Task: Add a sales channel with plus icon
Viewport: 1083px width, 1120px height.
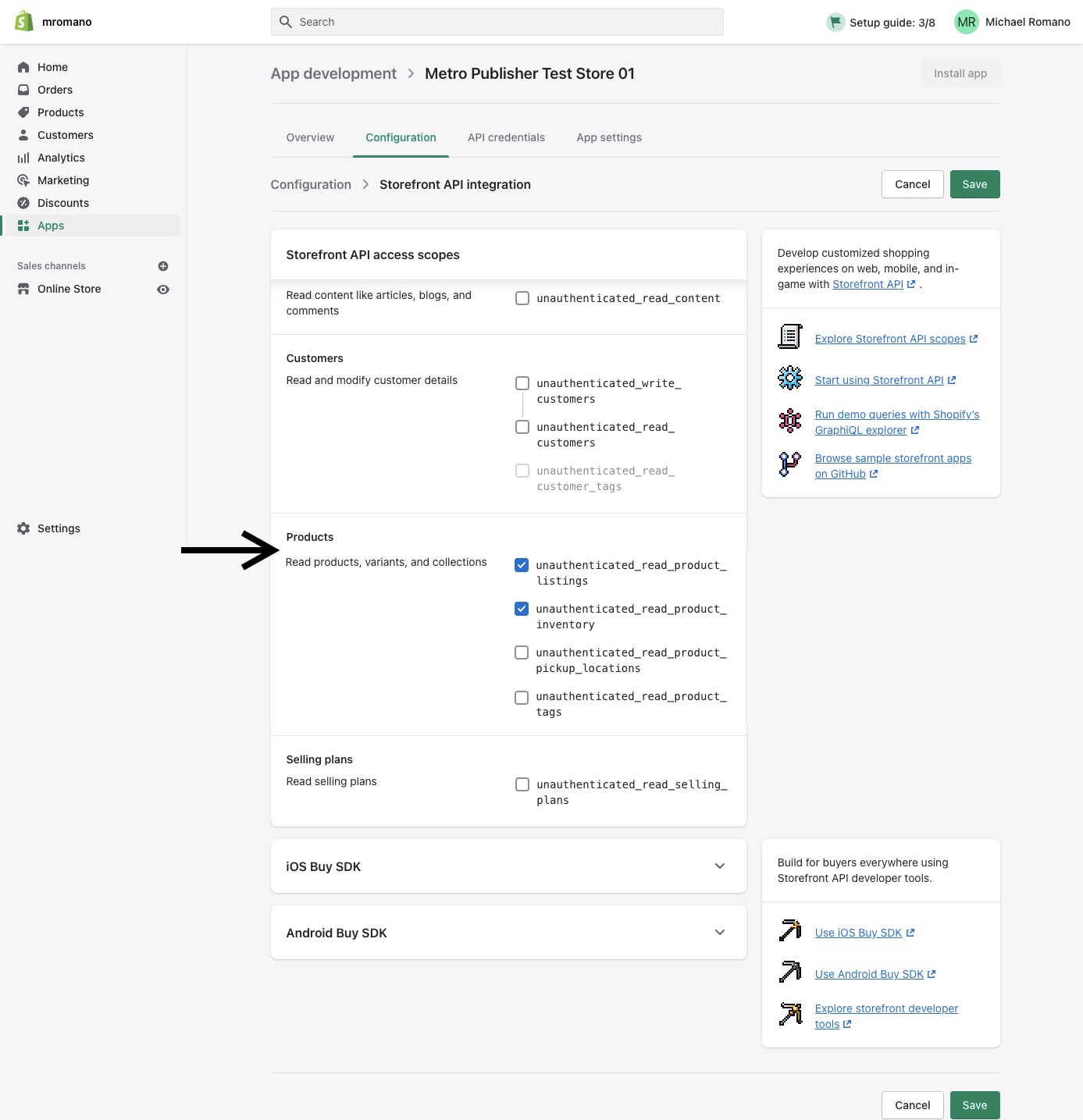Action: point(163,266)
